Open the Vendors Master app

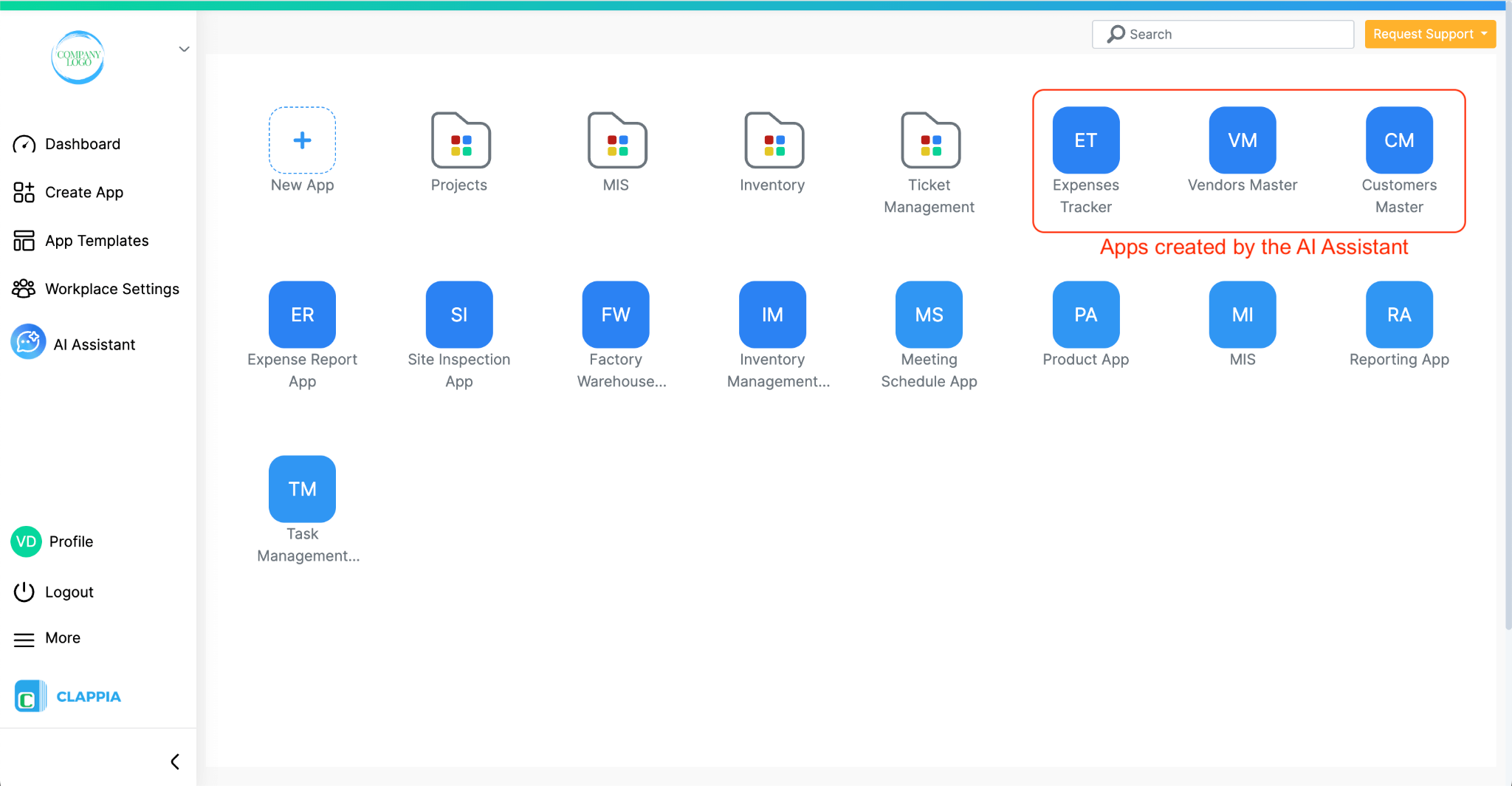(1242, 140)
